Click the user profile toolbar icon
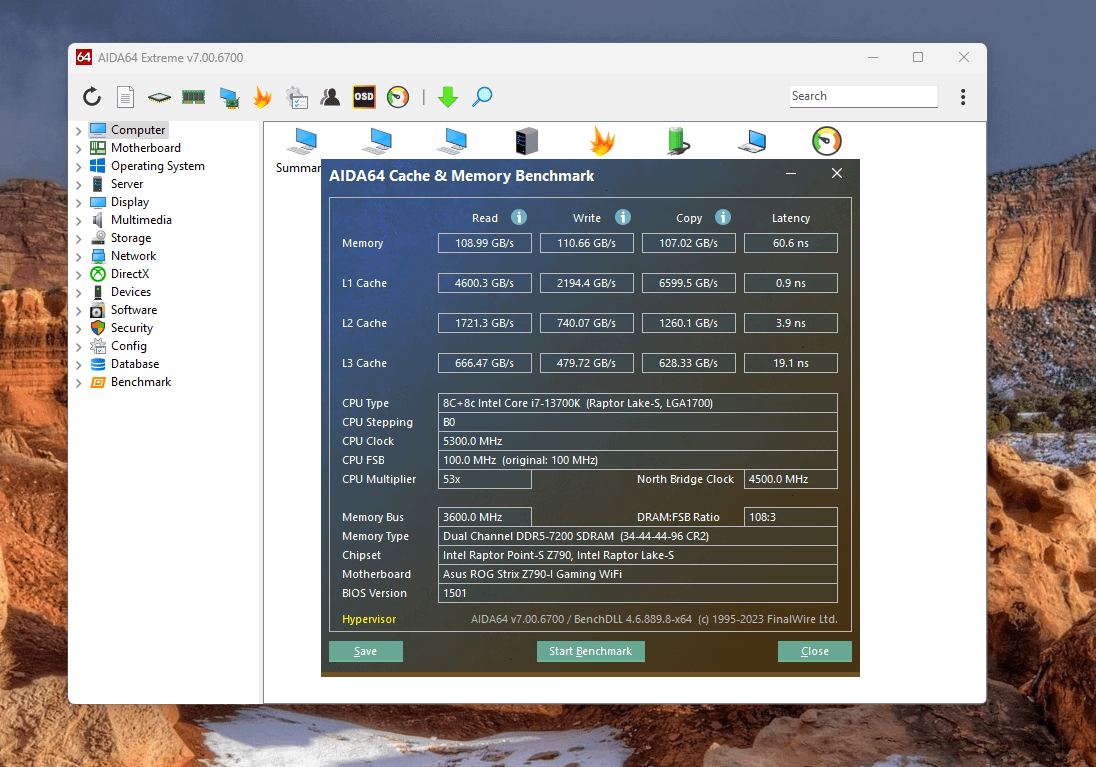The image size is (1096, 767). tap(330, 96)
